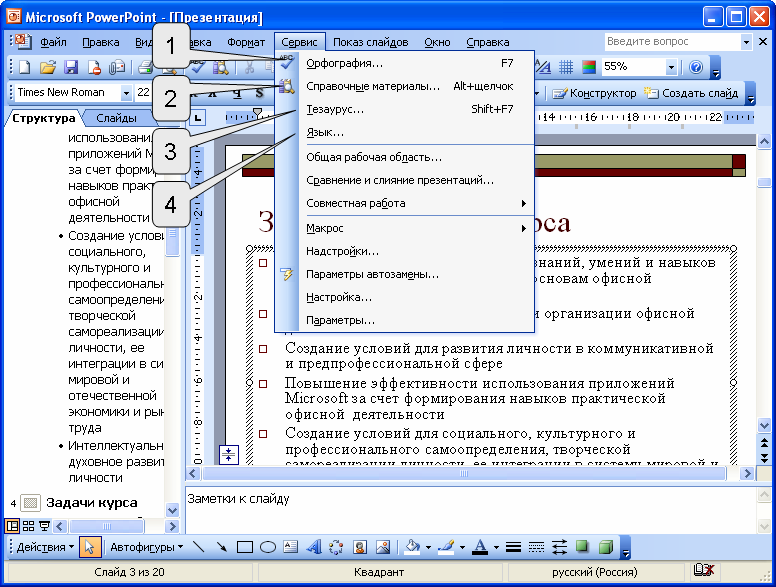
Task: Open the Файл menu
Action: (x=53, y=42)
